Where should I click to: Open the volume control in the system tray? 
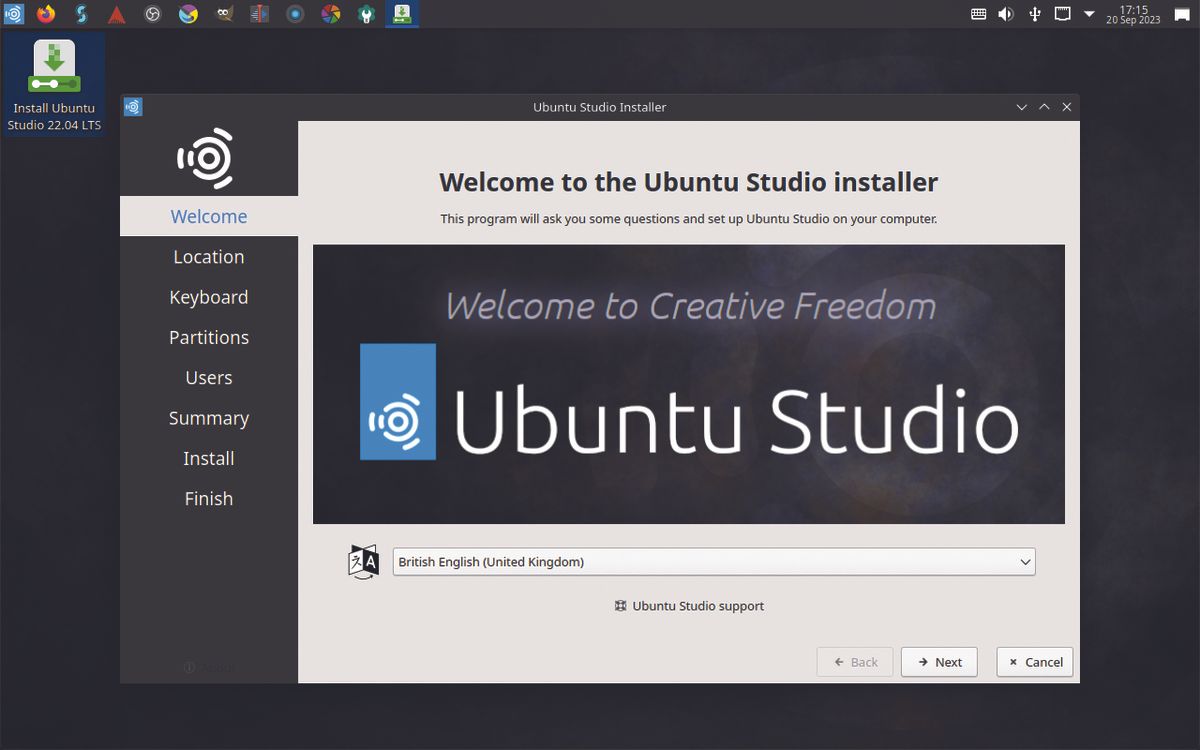pyautogui.click(x=1005, y=13)
